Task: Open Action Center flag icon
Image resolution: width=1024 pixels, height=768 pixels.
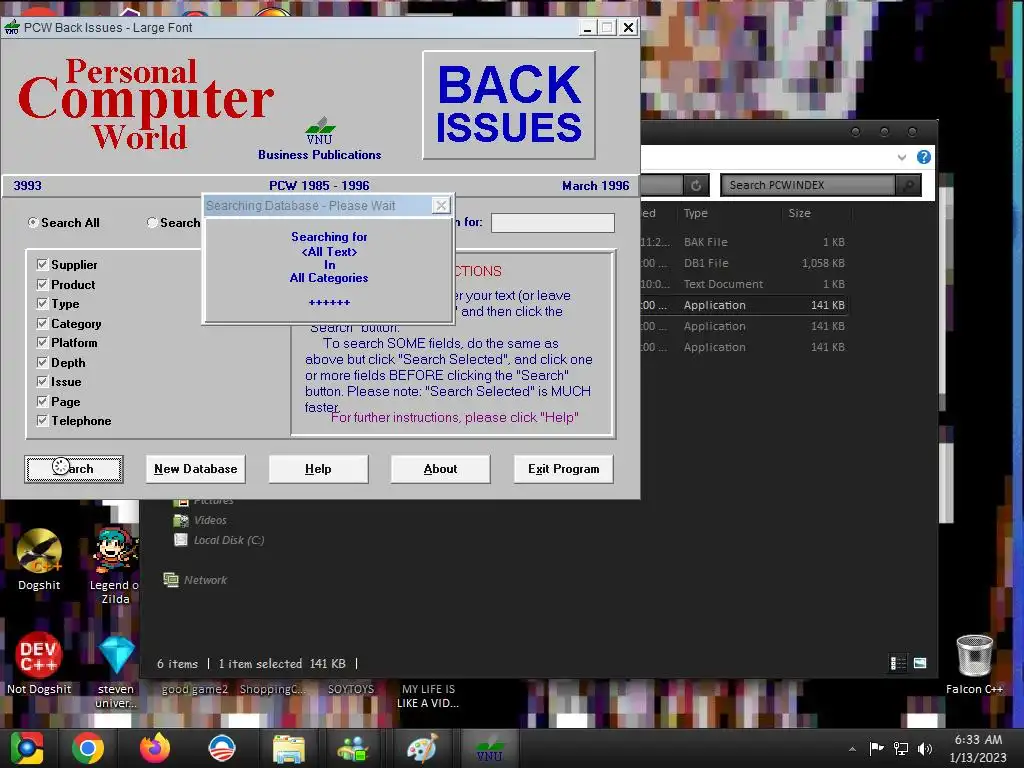Action: [876, 749]
